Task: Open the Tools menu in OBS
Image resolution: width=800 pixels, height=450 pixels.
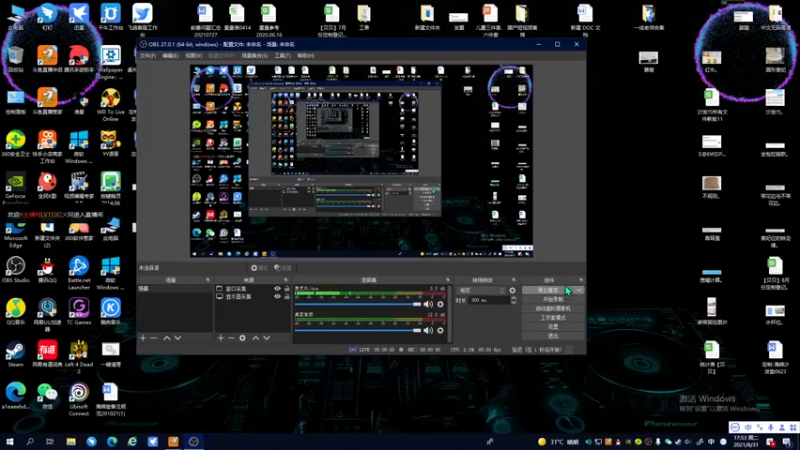Action: (282, 56)
